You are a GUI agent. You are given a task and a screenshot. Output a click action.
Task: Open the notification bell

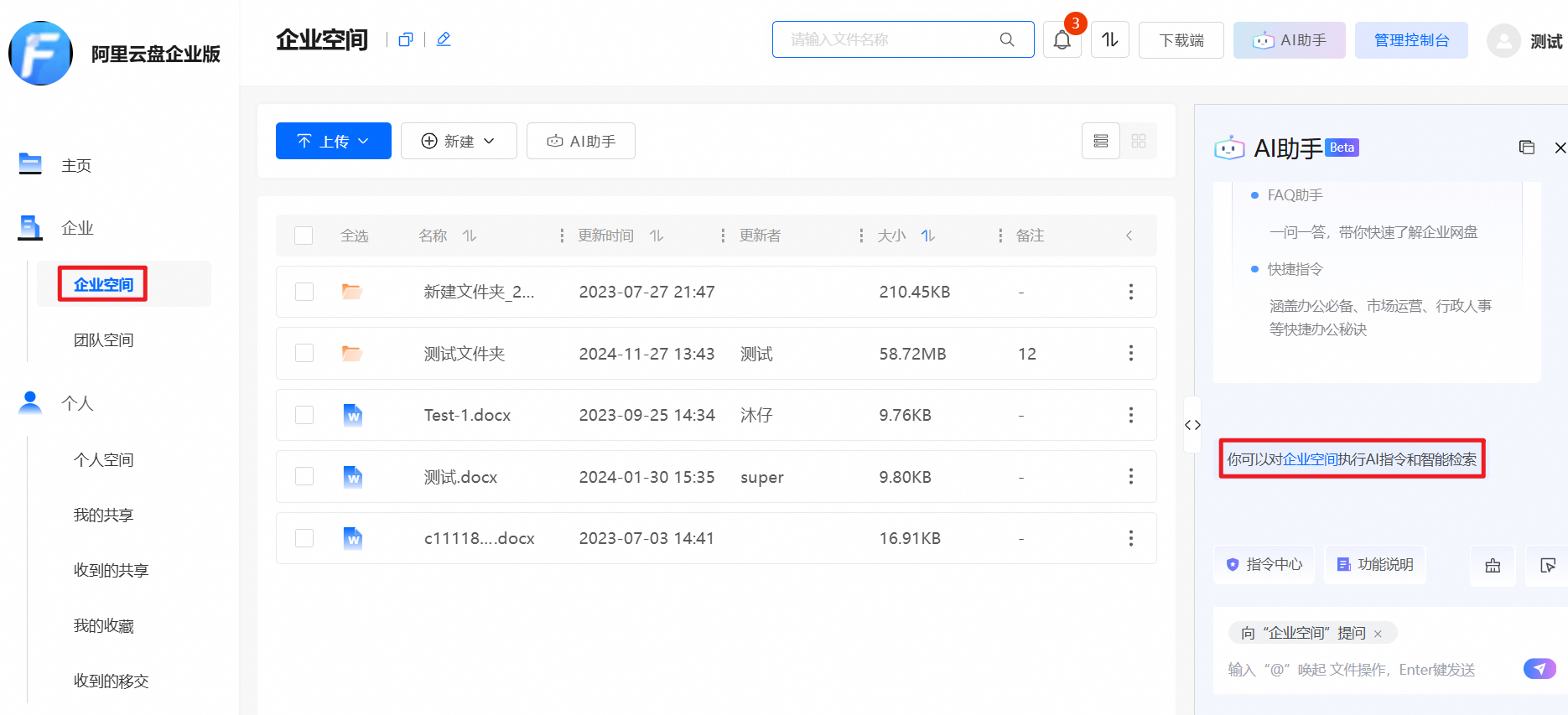tap(1062, 39)
